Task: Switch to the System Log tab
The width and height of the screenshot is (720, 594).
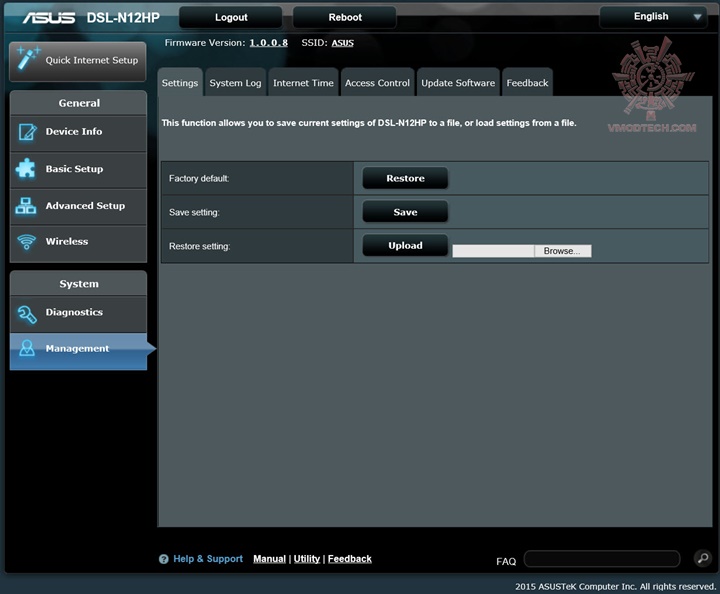Action: coord(235,83)
